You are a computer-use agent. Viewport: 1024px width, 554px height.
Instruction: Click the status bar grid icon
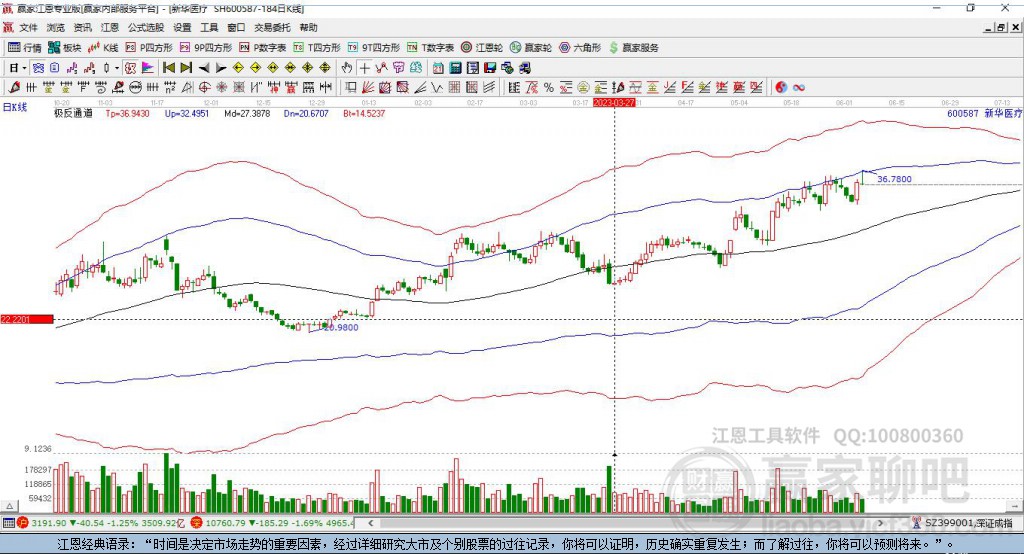pyautogui.click(x=8, y=523)
